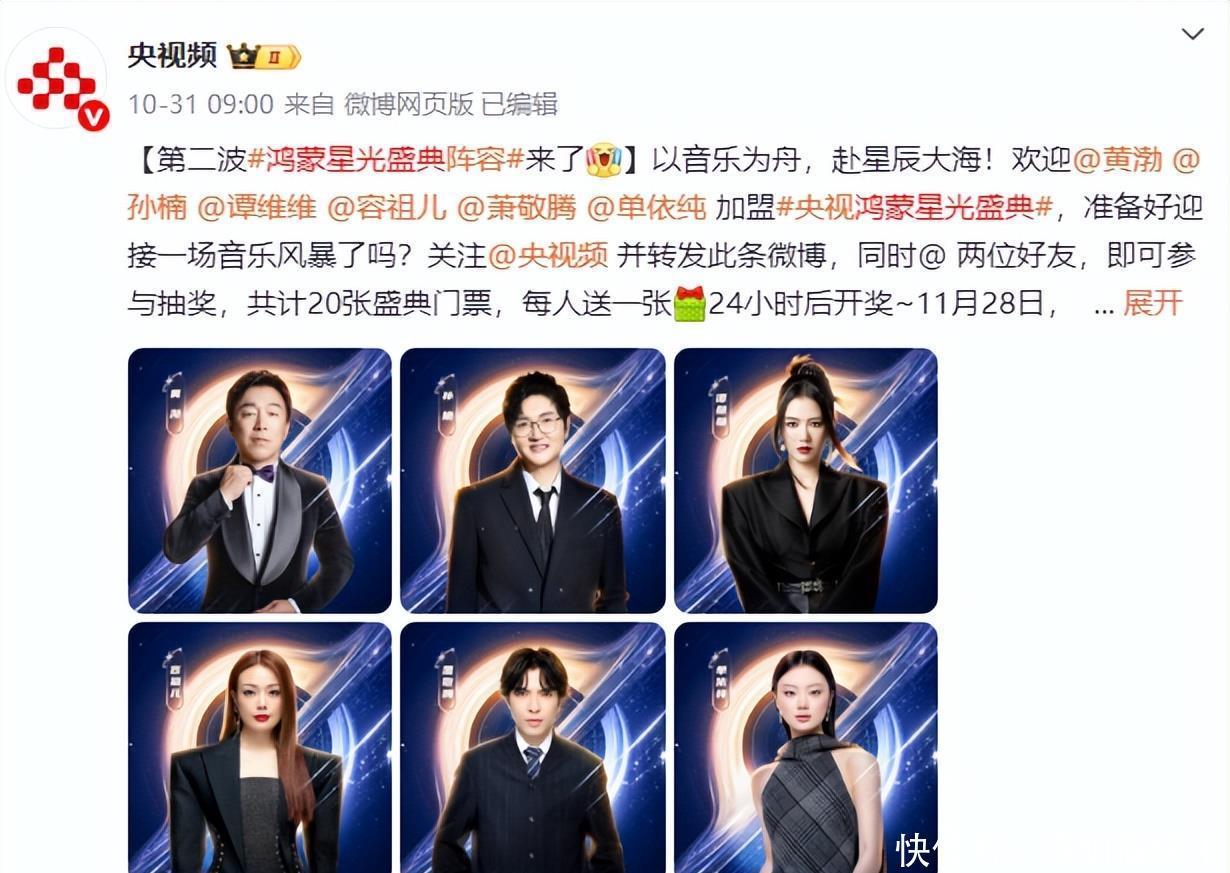Open the grey plaid dress woman poster

806,748
